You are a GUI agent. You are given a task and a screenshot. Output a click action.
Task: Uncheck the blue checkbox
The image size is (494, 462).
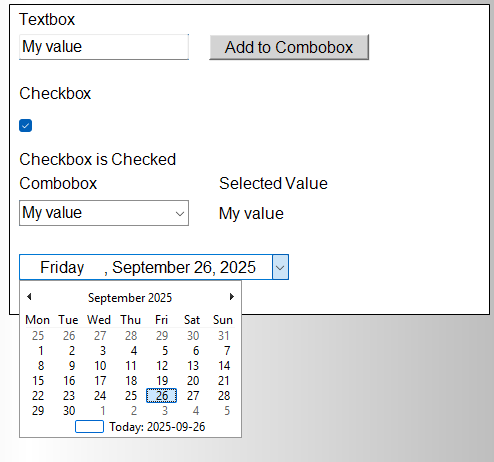(x=26, y=126)
